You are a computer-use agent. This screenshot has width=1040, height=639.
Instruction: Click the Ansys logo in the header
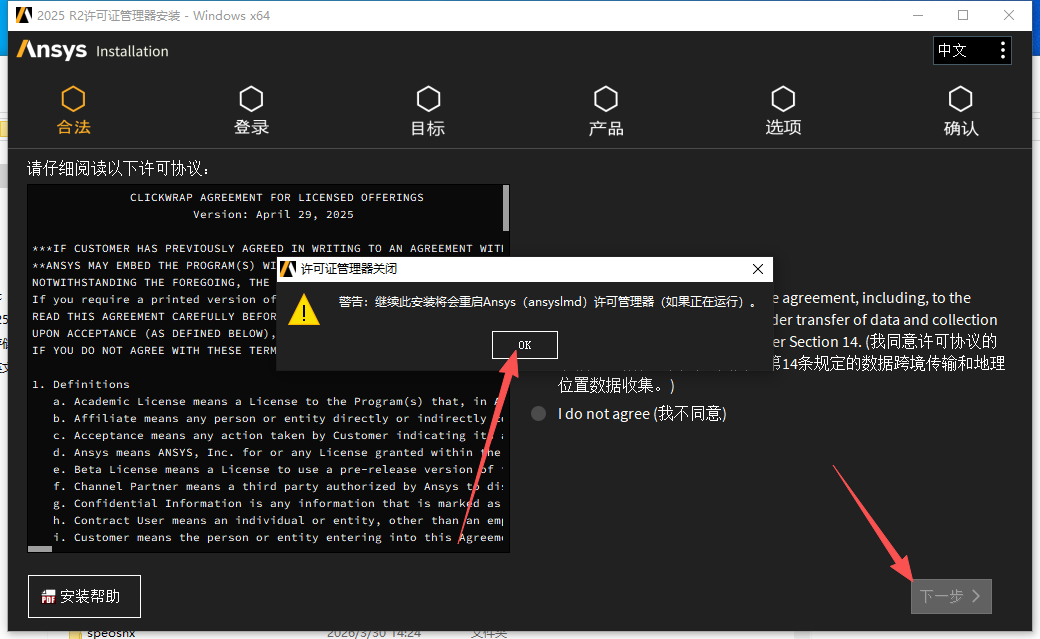point(51,49)
